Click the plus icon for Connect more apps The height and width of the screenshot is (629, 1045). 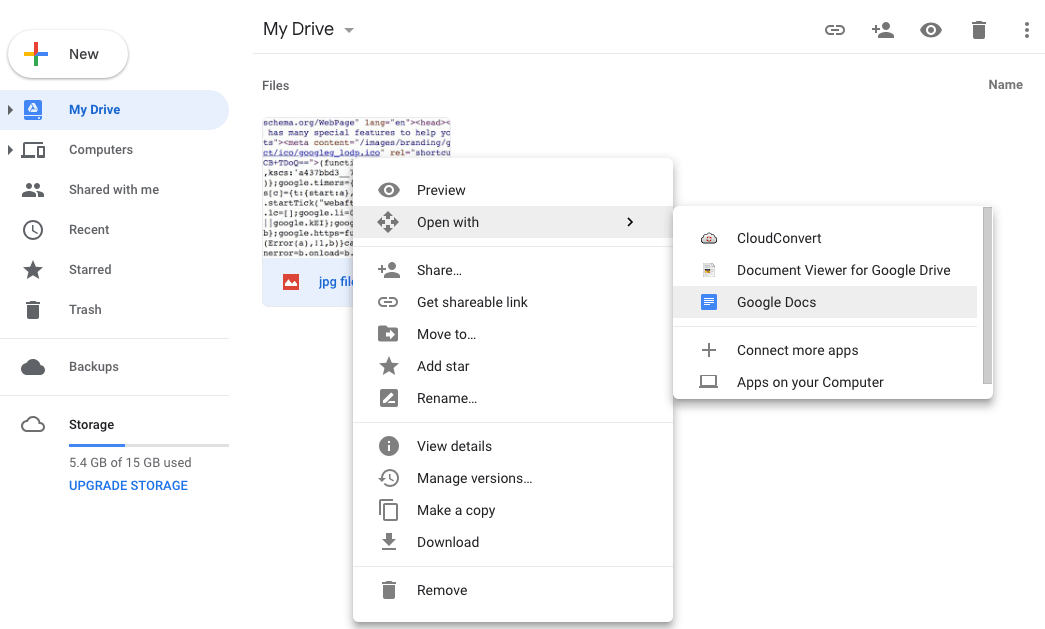point(708,350)
